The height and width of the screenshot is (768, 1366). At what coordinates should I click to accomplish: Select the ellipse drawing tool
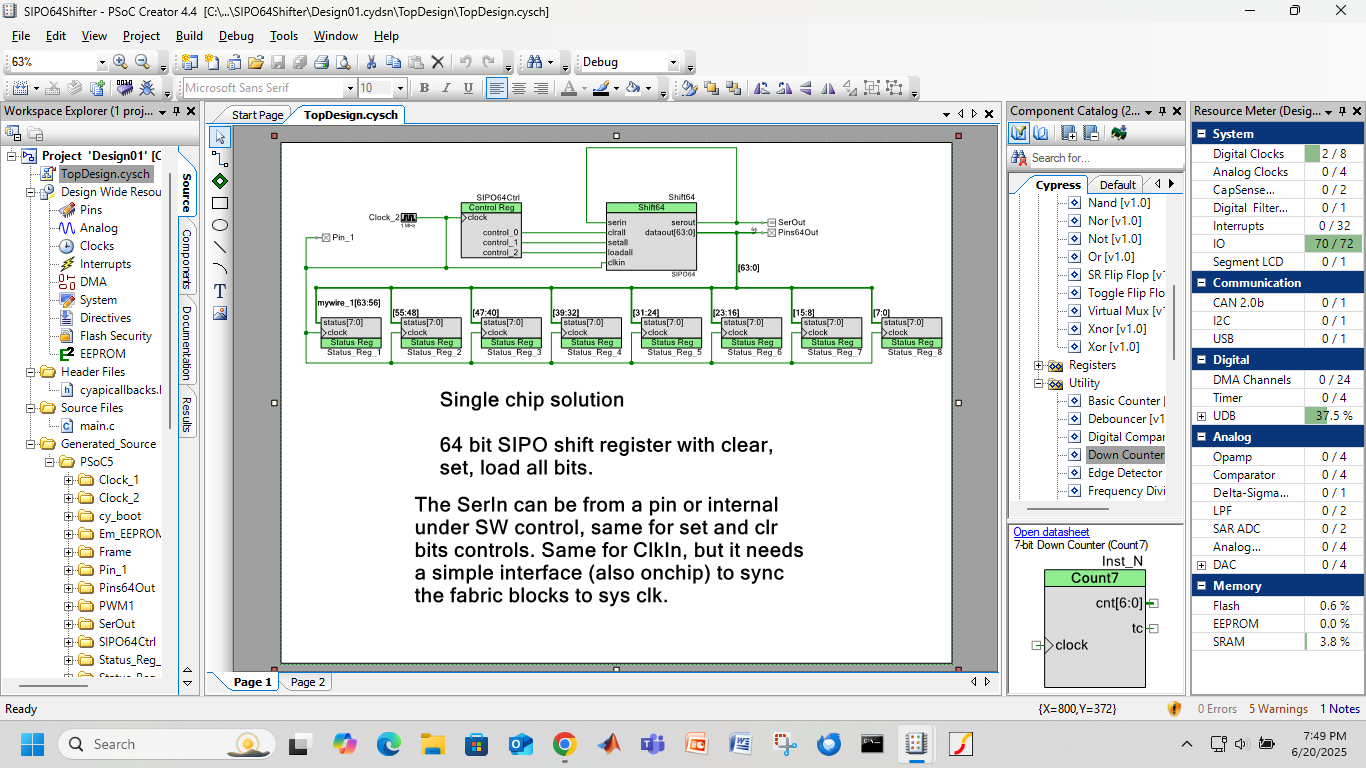pos(220,225)
